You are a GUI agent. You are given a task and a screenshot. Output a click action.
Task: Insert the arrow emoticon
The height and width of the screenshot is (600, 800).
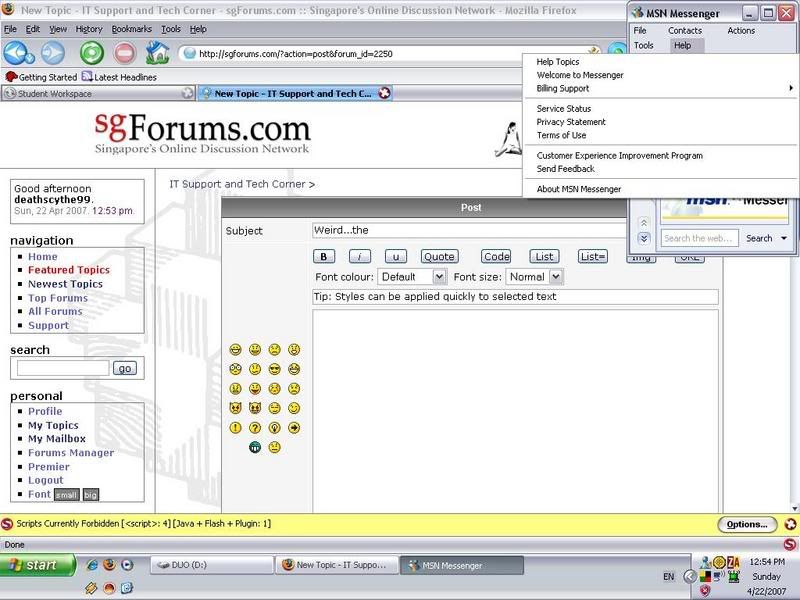(x=294, y=427)
